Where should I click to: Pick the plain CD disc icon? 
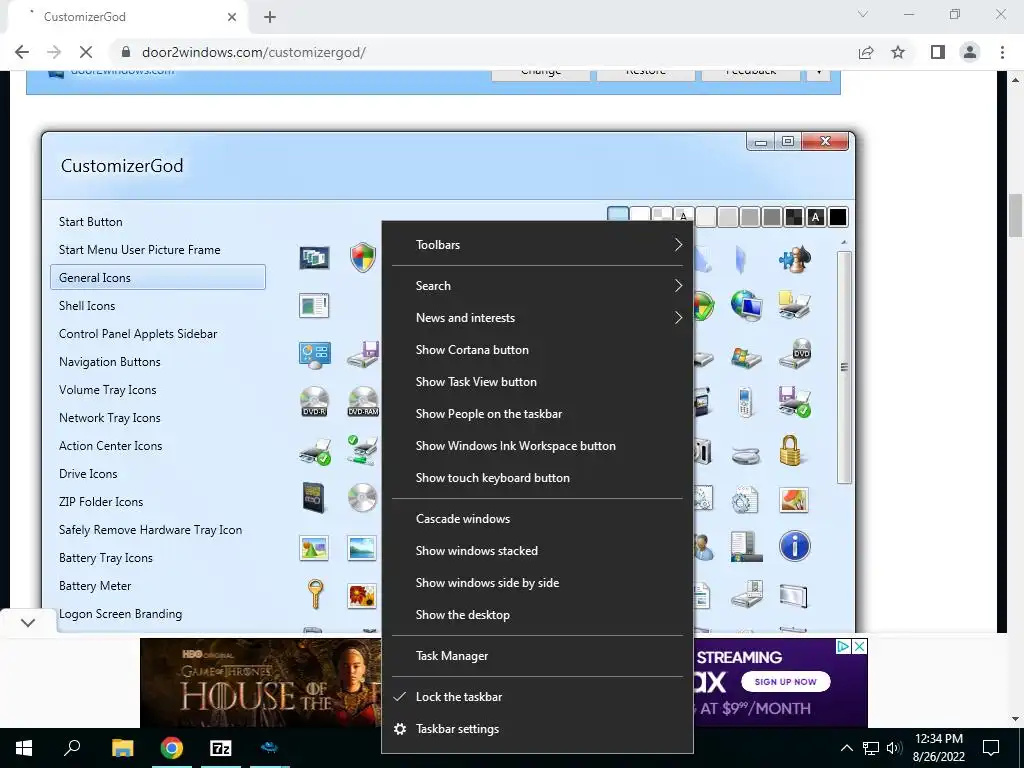pyautogui.click(x=362, y=498)
